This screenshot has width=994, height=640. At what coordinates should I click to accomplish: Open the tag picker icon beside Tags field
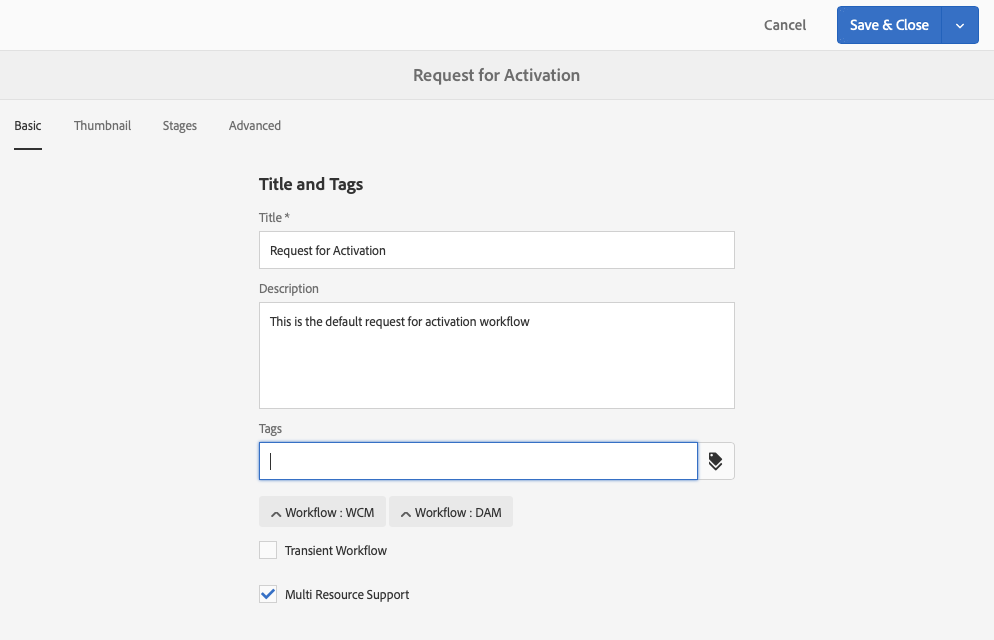tap(716, 461)
